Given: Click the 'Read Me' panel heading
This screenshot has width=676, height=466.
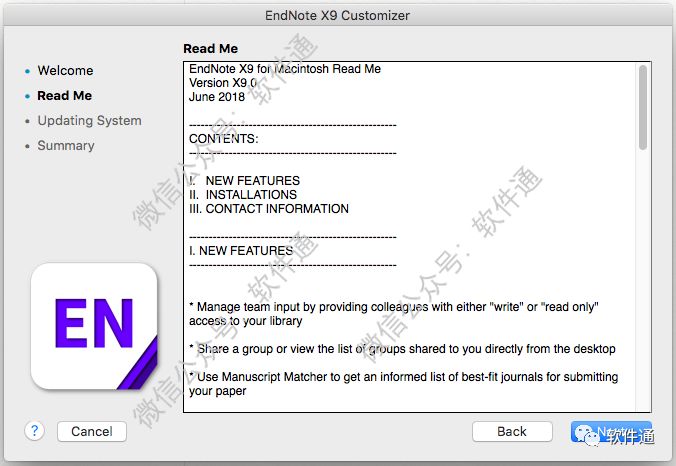Looking at the screenshot, I should tap(210, 48).
